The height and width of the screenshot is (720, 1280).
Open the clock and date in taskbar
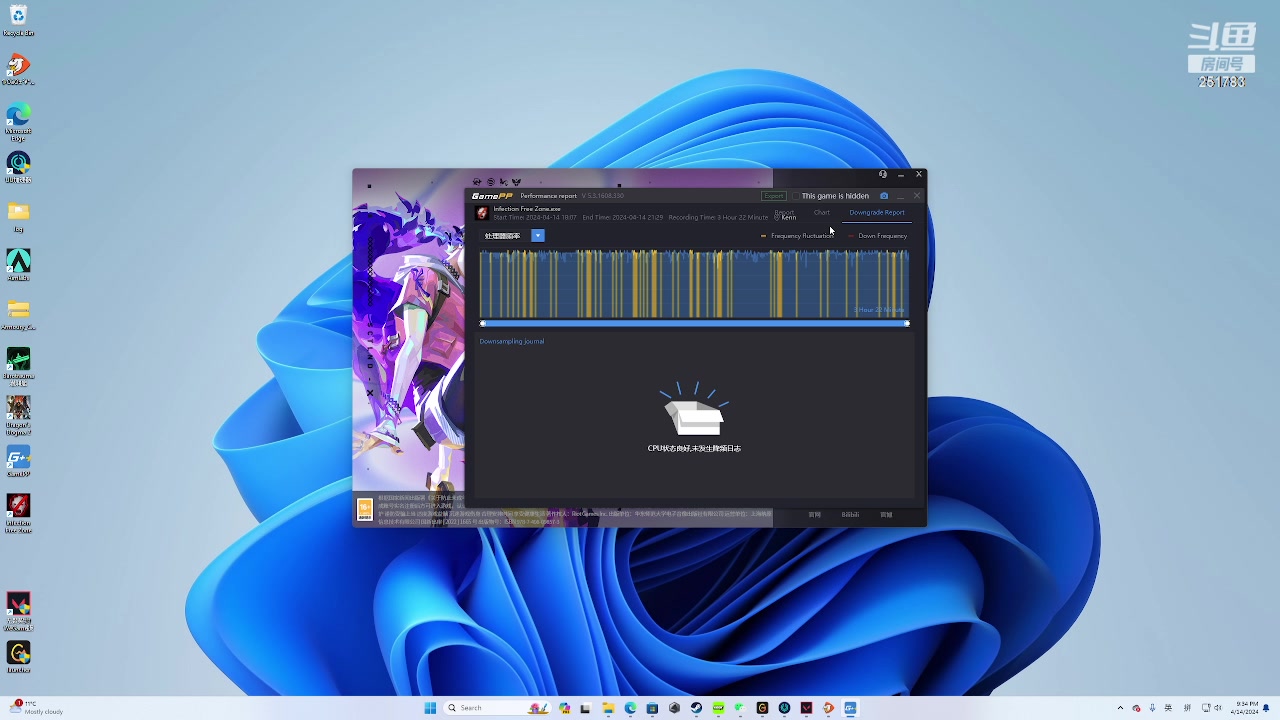coord(1247,708)
